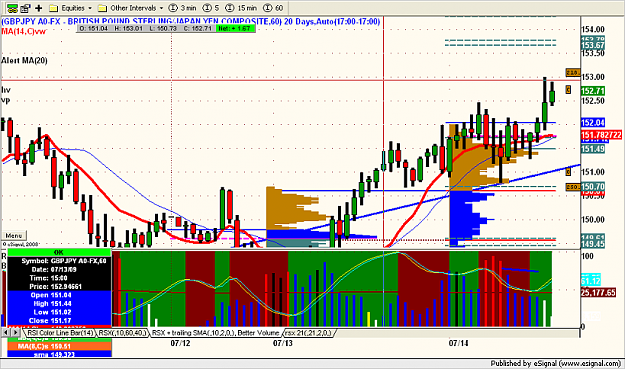The width and height of the screenshot is (625, 369).
Task: Click the Open 151.04 data row
Action: tap(59, 295)
